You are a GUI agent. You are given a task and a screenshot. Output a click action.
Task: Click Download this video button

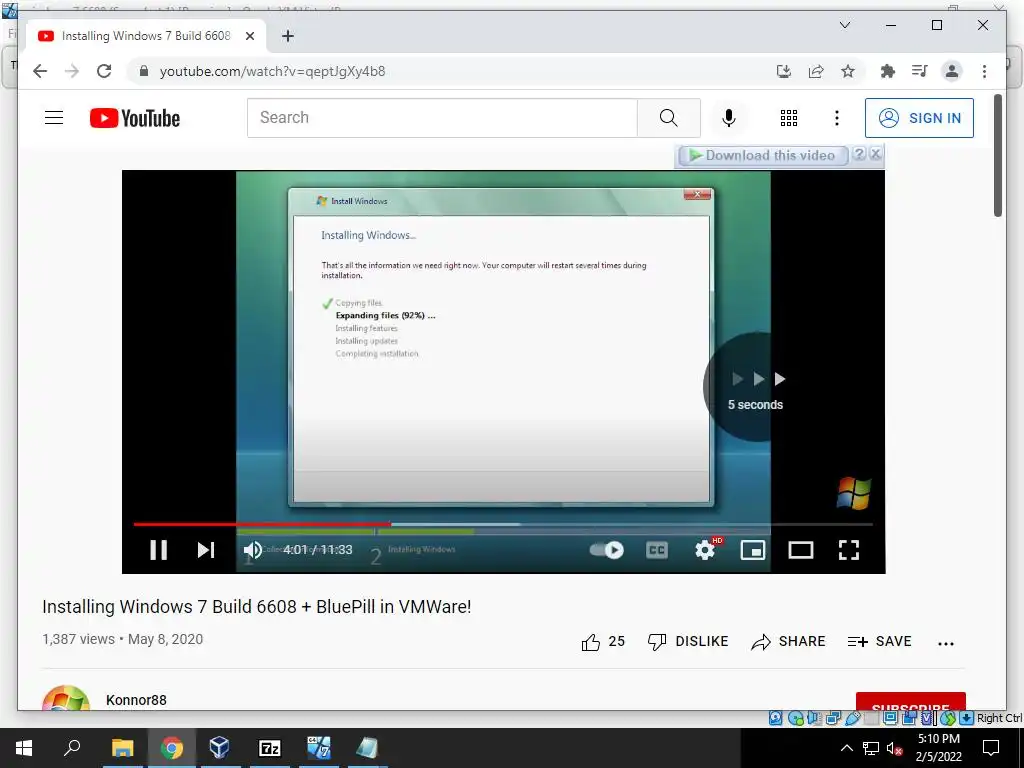pyautogui.click(x=762, y=155)
